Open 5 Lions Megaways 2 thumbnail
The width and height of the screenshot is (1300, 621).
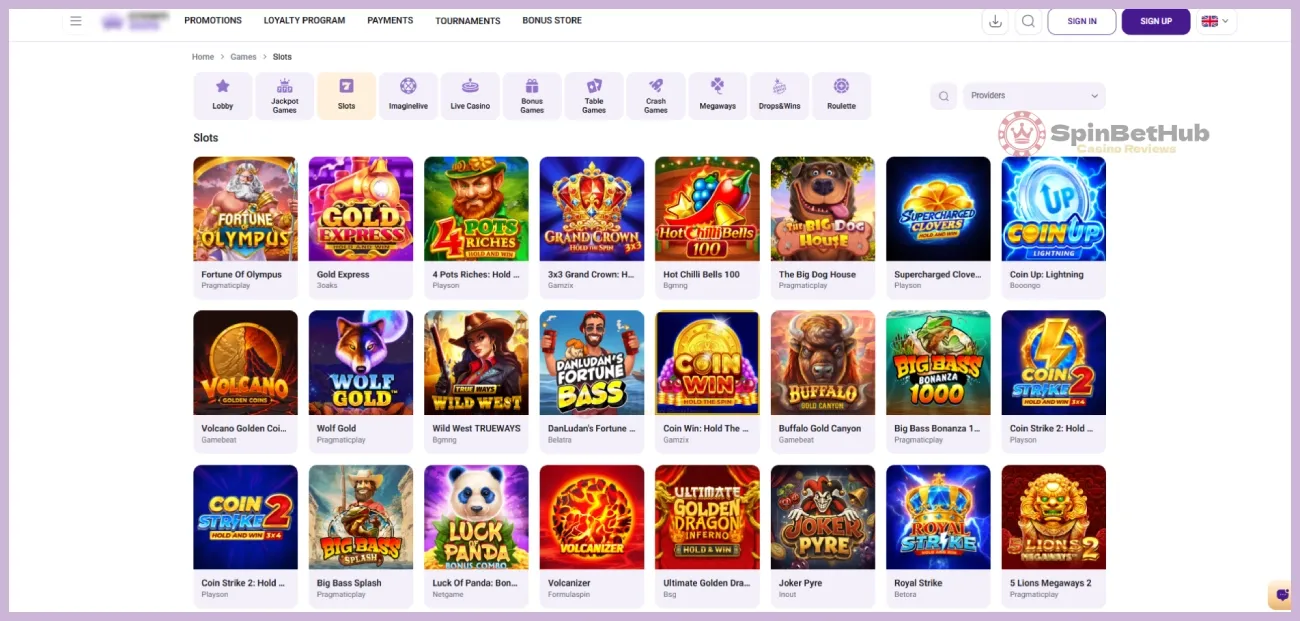[x=1054, y=517]
